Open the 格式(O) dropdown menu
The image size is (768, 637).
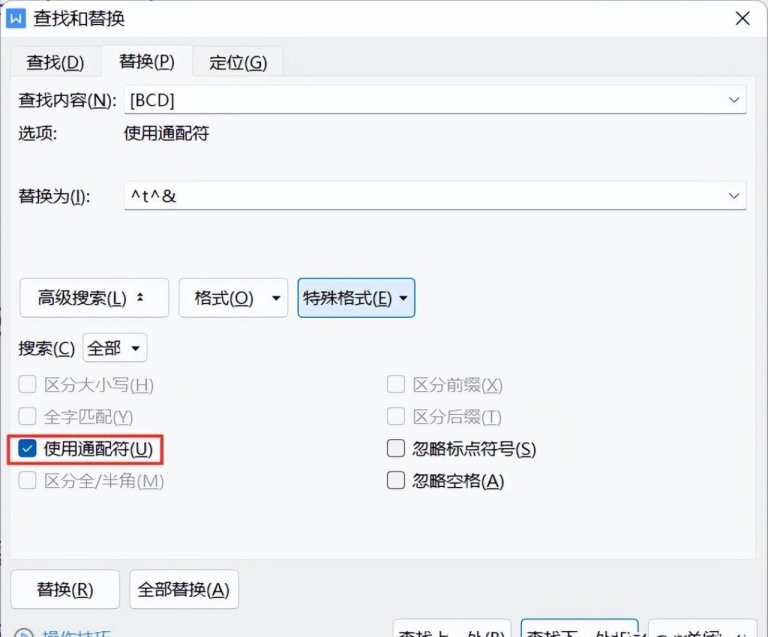[x=233, y=298]
